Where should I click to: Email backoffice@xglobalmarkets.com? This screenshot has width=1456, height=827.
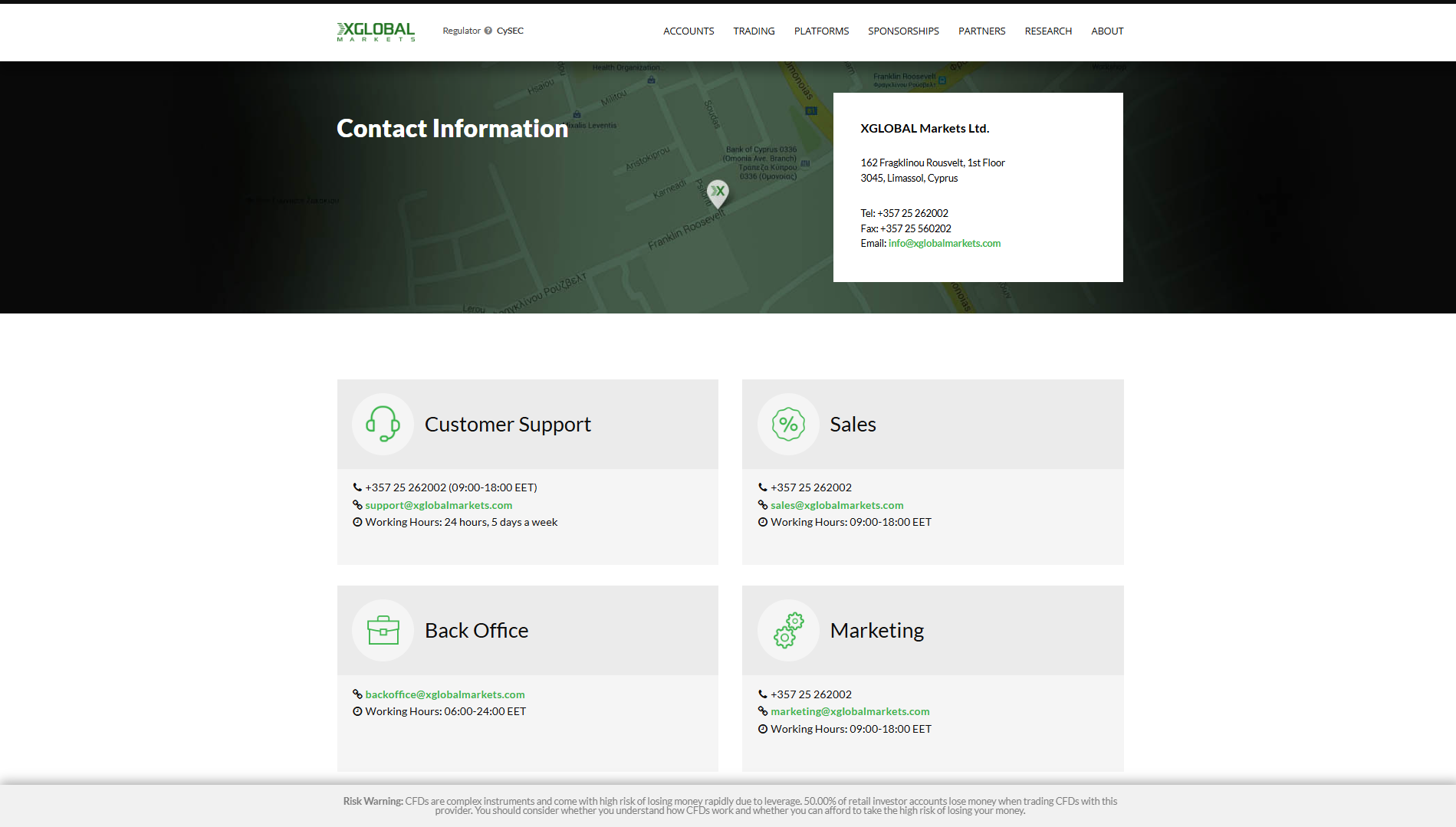pyautogui.click(x=445, y=694)
